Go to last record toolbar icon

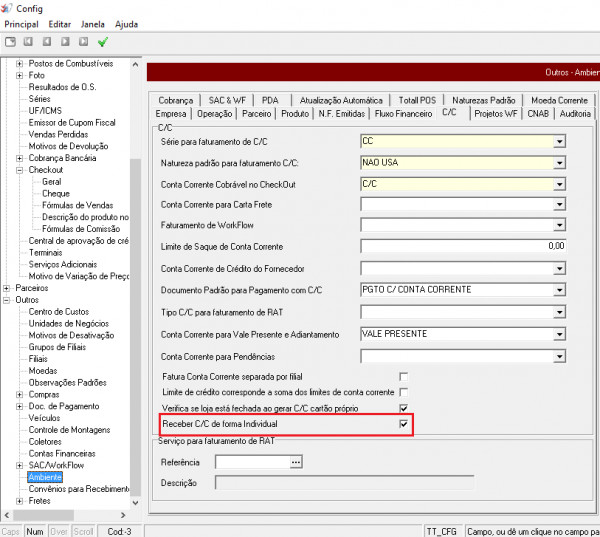[x=83, y=42]
